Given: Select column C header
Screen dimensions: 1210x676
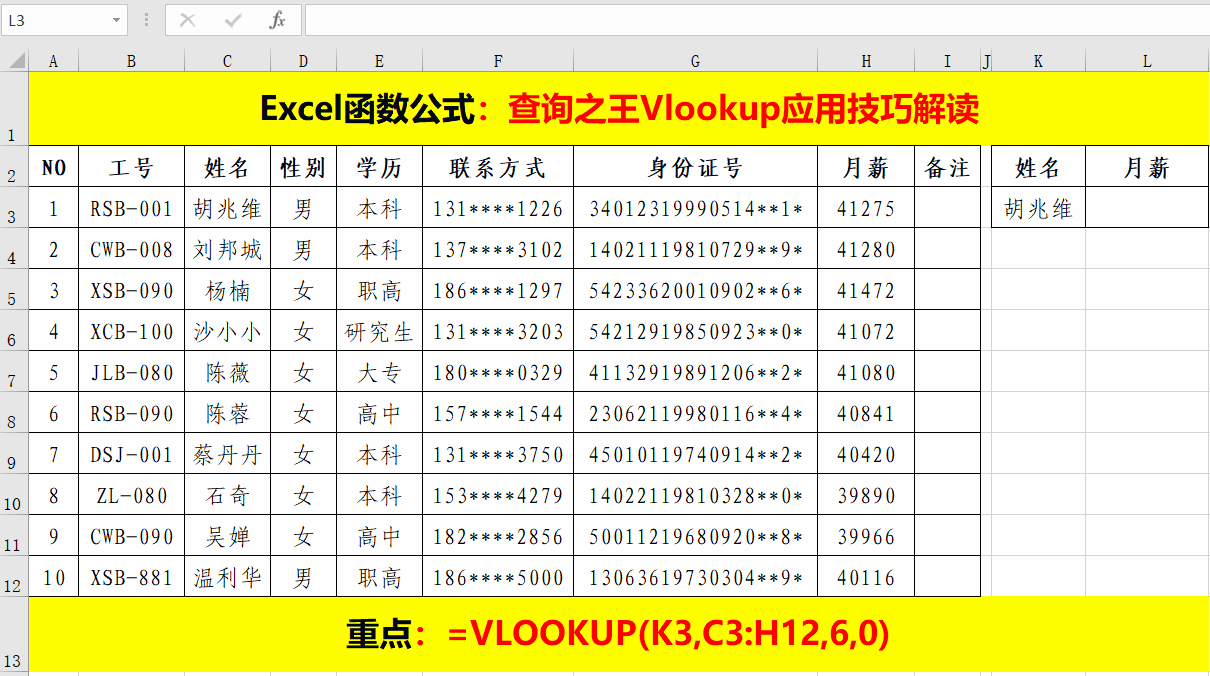Looking at the screenshot, I should coord(228,62).
